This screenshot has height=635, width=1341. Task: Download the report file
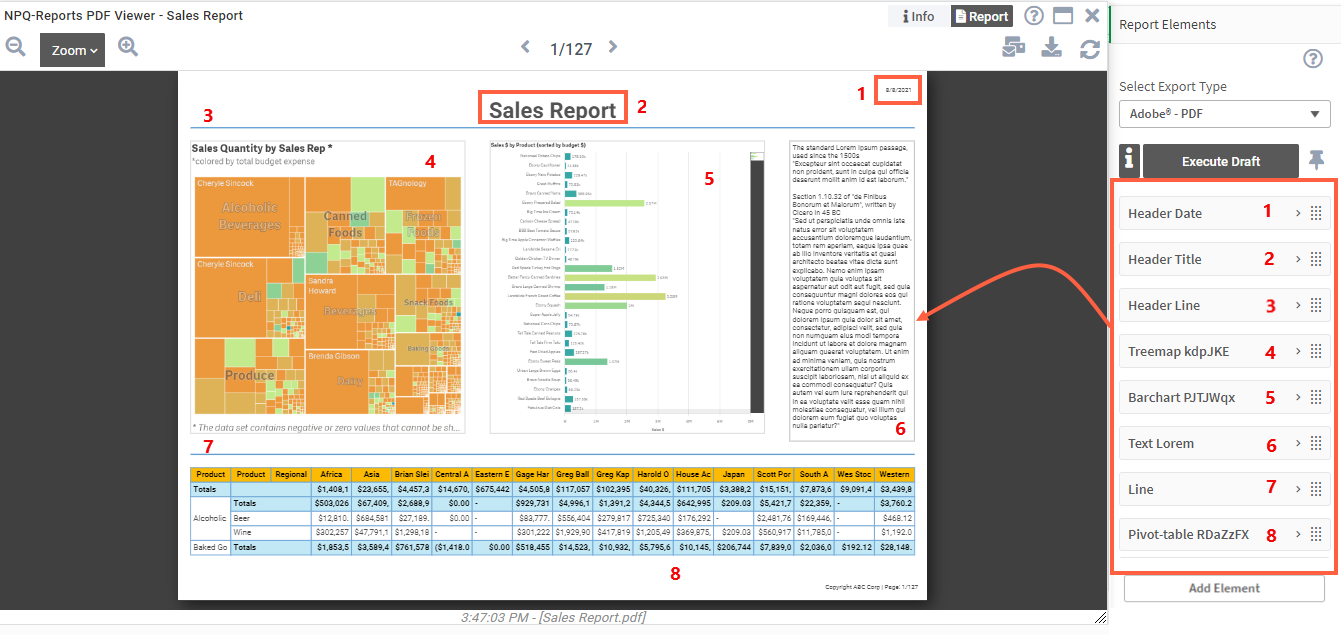pos(1052,48)
